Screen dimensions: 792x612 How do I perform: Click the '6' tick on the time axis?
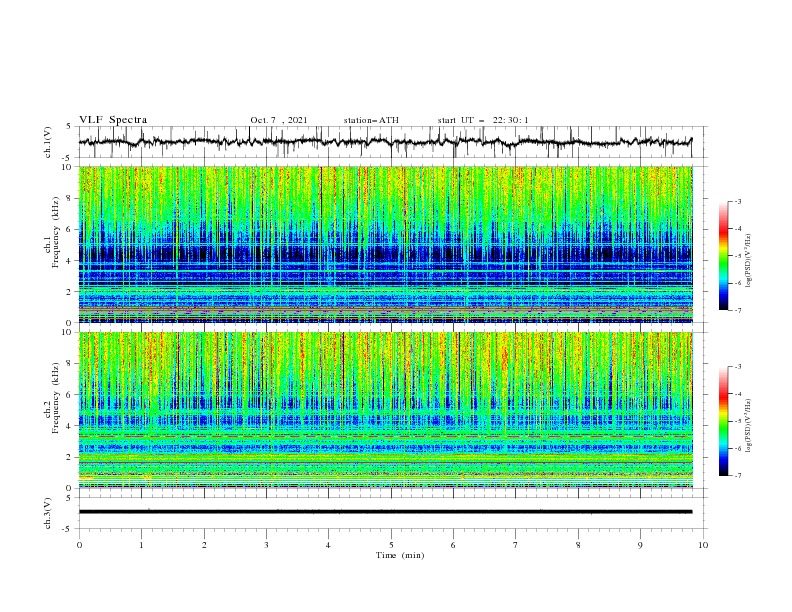[453, 545]
